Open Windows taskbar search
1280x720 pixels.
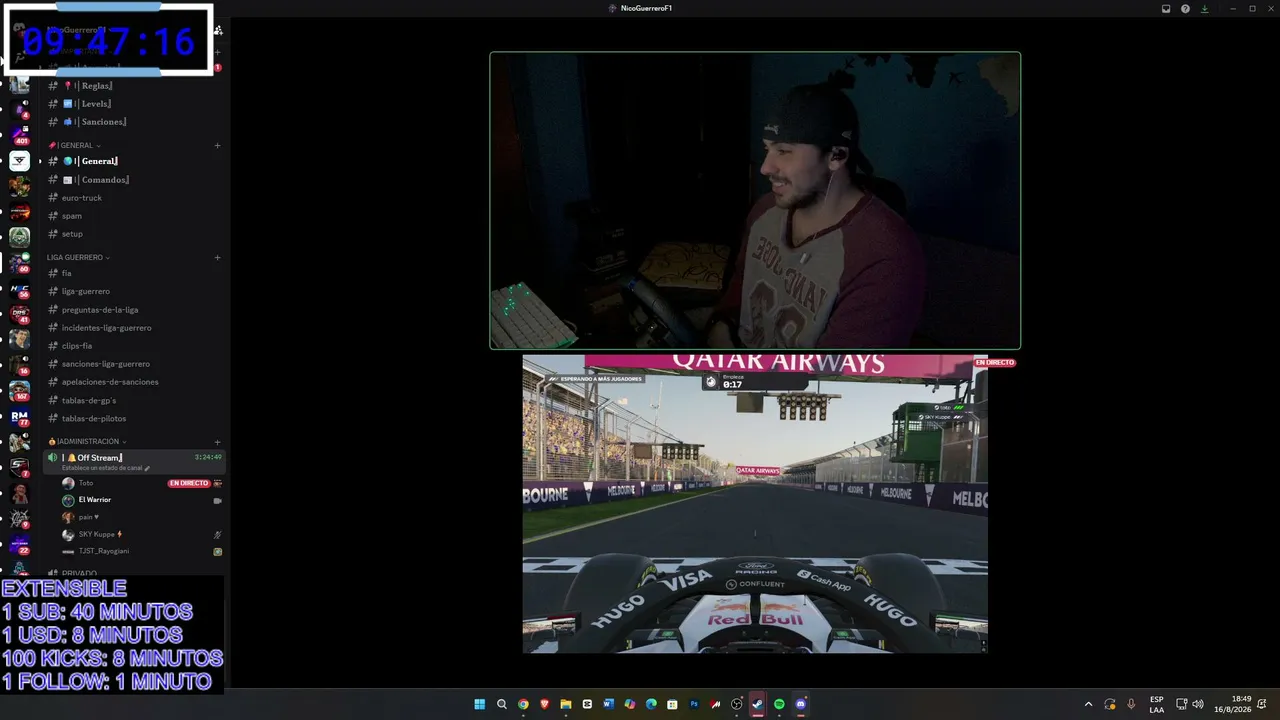pyautogui.click(x=502, y=704)
